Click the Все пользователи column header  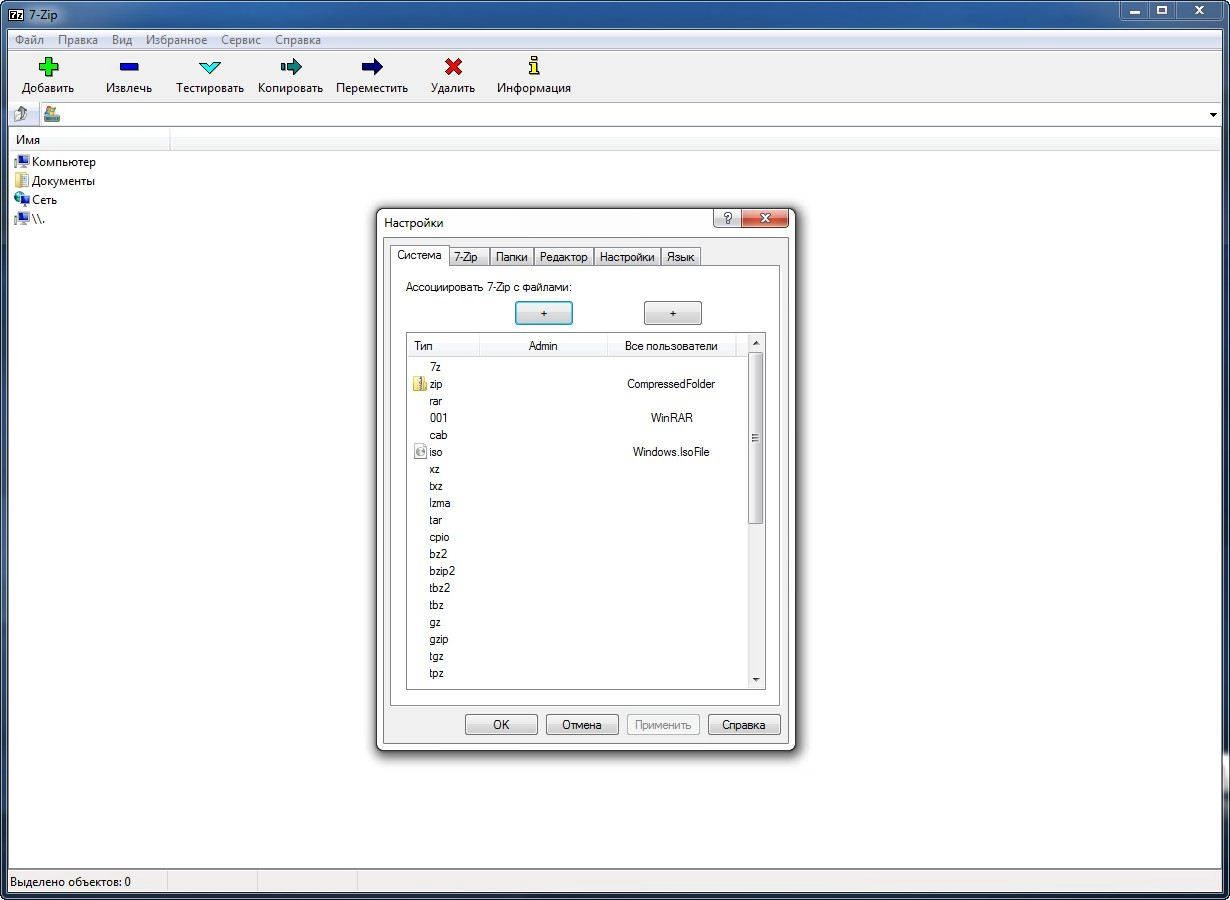671,346
